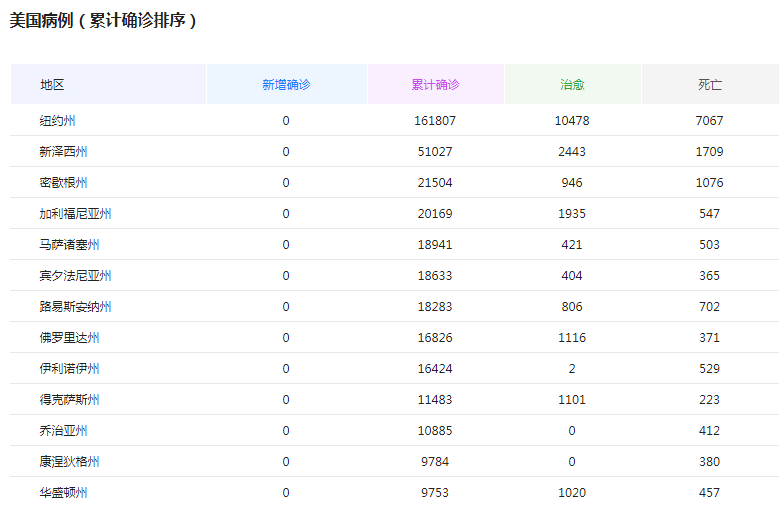784x506 pixels.
Task: Click the 新增确诊 column header
Action: [286, 84]
